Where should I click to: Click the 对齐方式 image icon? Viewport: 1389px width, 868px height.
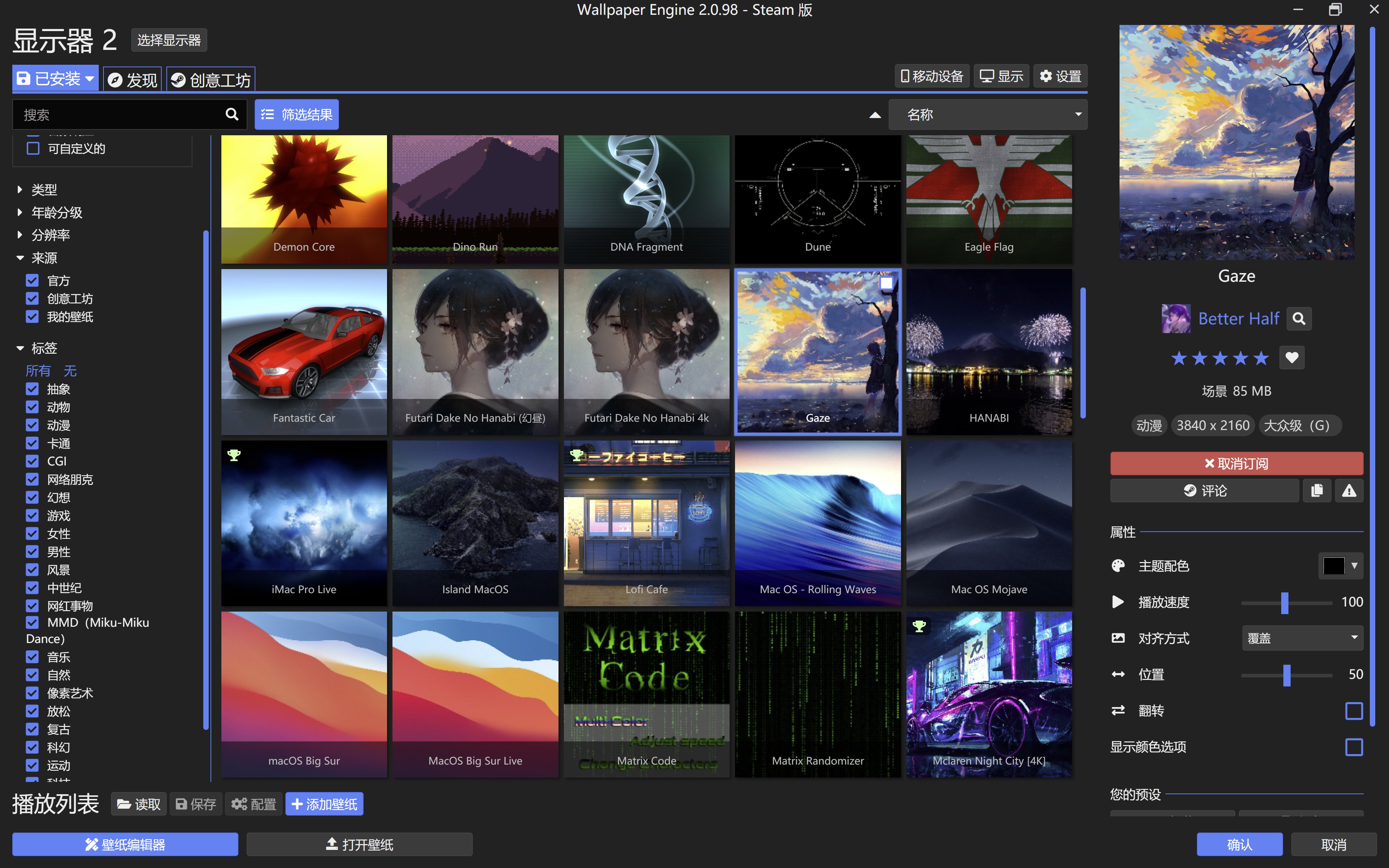click(1118, 638)
